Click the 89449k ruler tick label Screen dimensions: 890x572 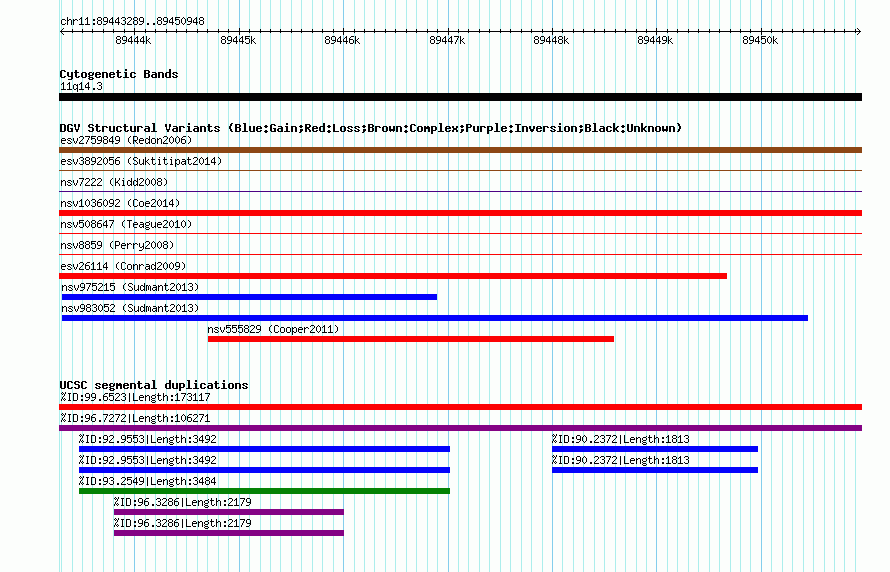(655, 40)
